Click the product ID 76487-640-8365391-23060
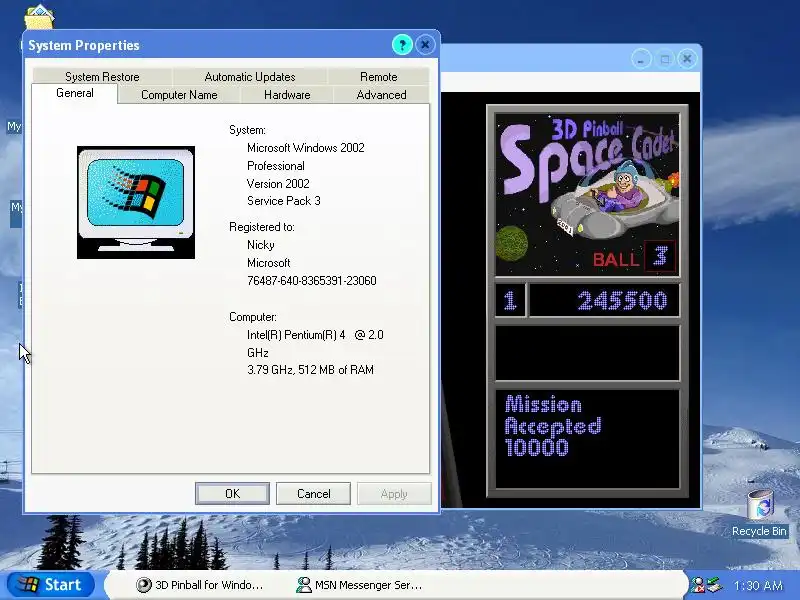 click(312, 281)
